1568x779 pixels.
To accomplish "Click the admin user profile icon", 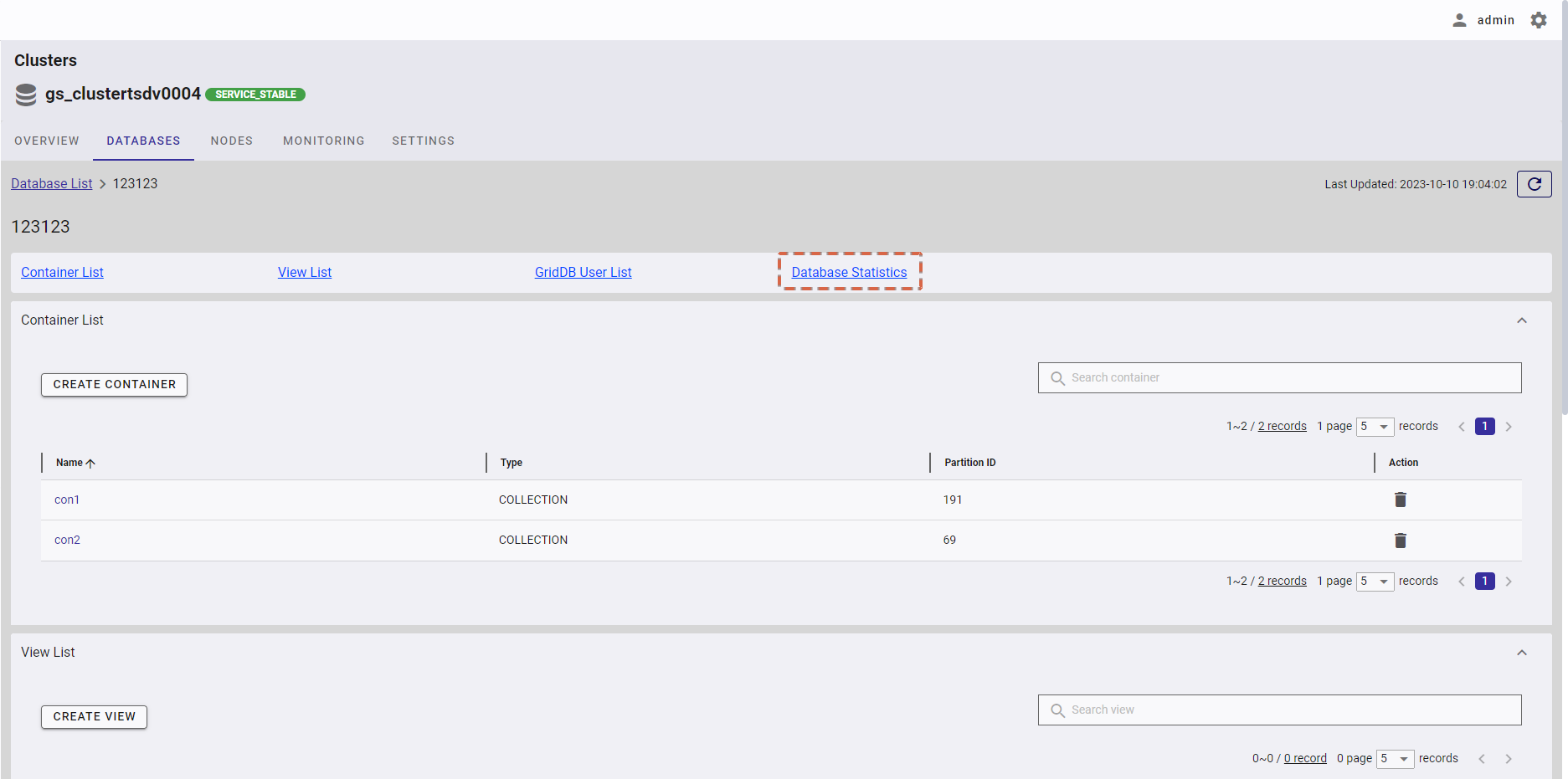I will (1459, 20).
